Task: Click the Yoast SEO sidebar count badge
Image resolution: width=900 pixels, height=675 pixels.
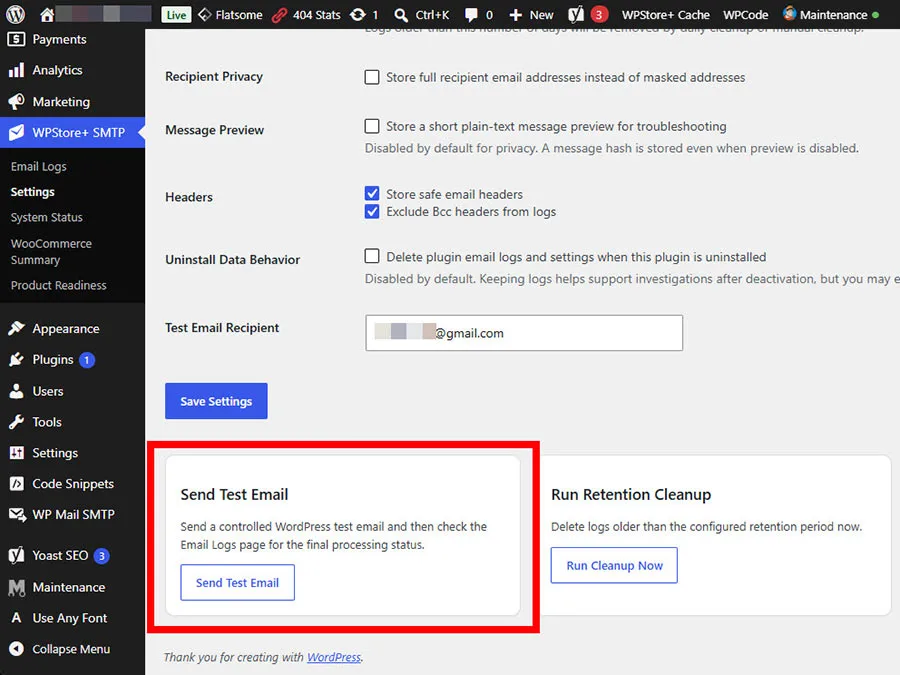Action: (x=102, y=556)
